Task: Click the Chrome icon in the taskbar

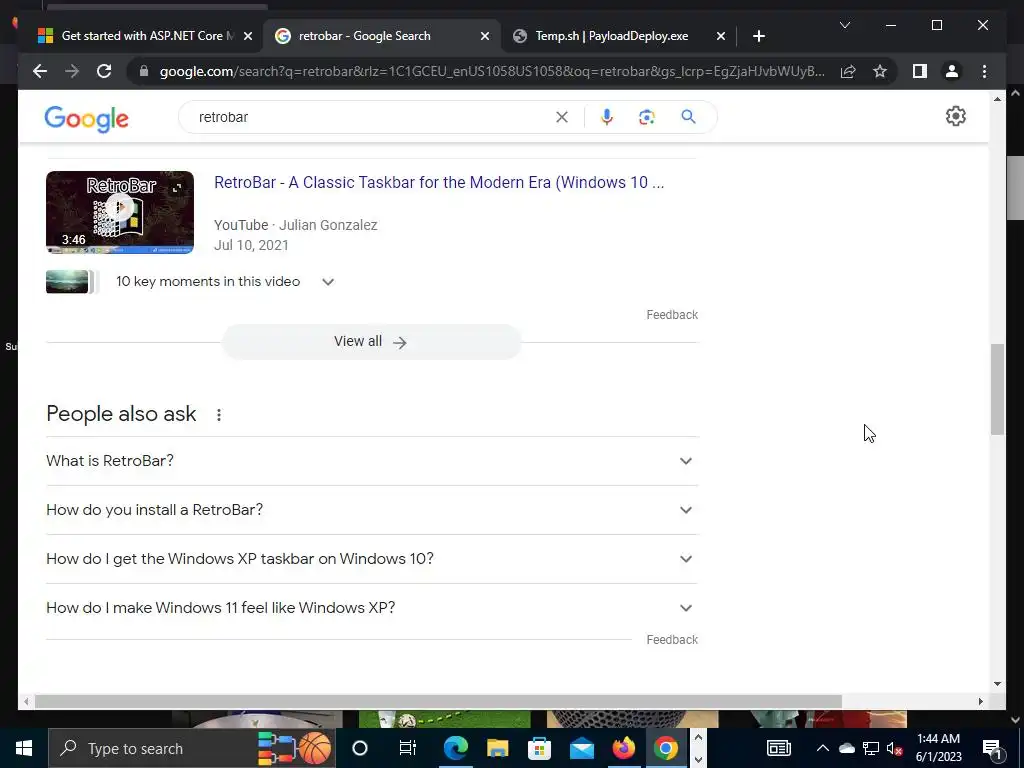Action: click(x=665, y=748)
